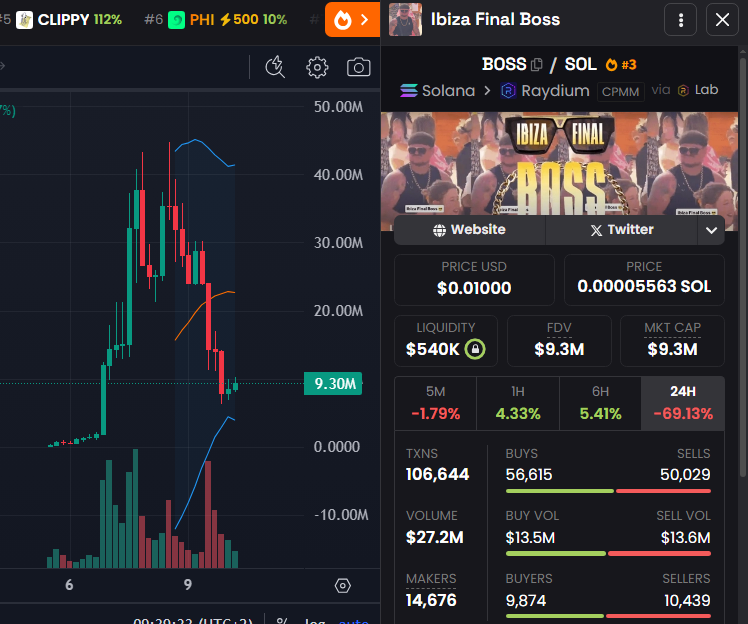Viewport: 748px width, 624px height.
Task: Click the date 6 on time axis
Action: click(x=69, y=584)
